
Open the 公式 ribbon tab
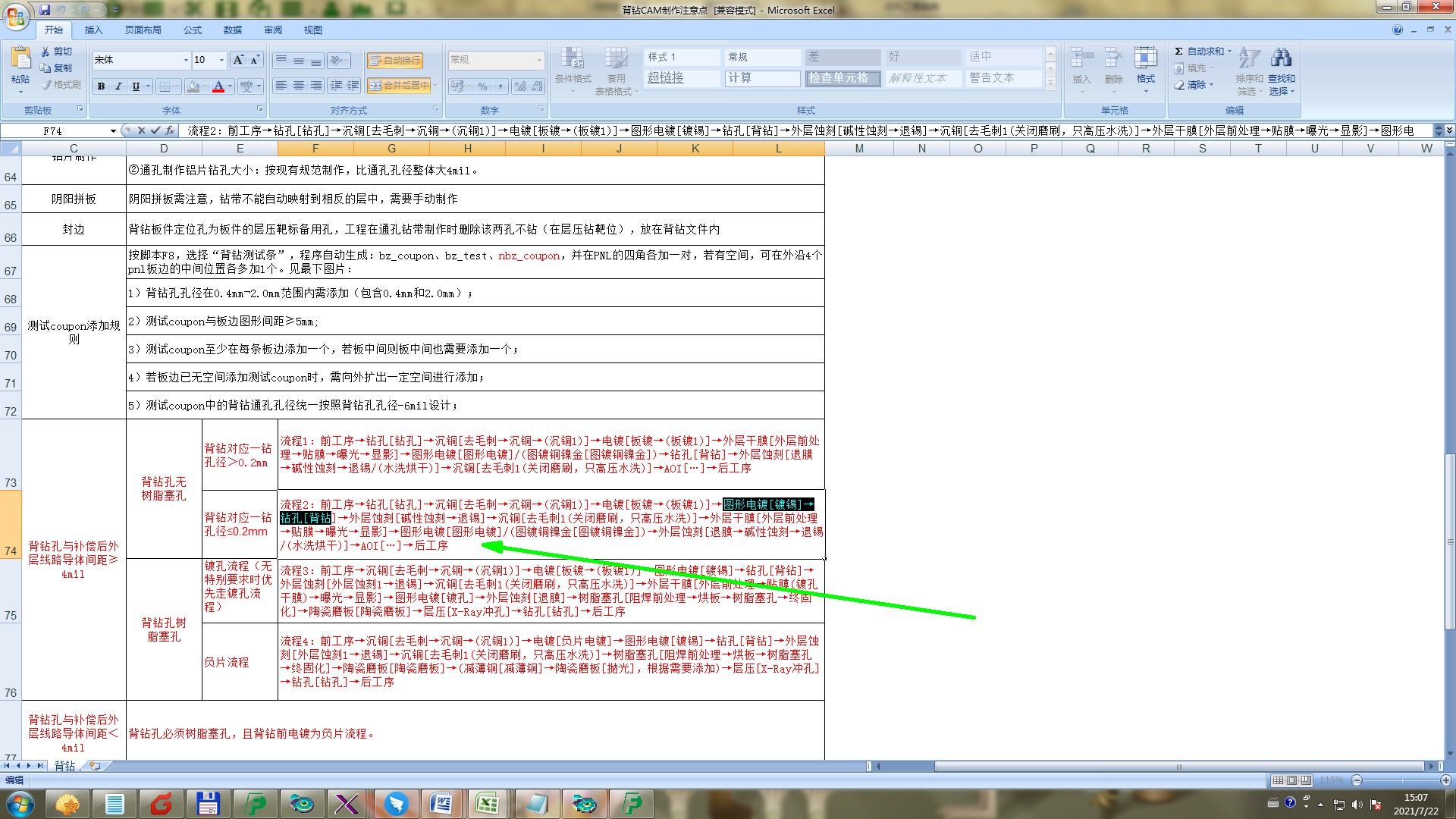tap(193, 30)
